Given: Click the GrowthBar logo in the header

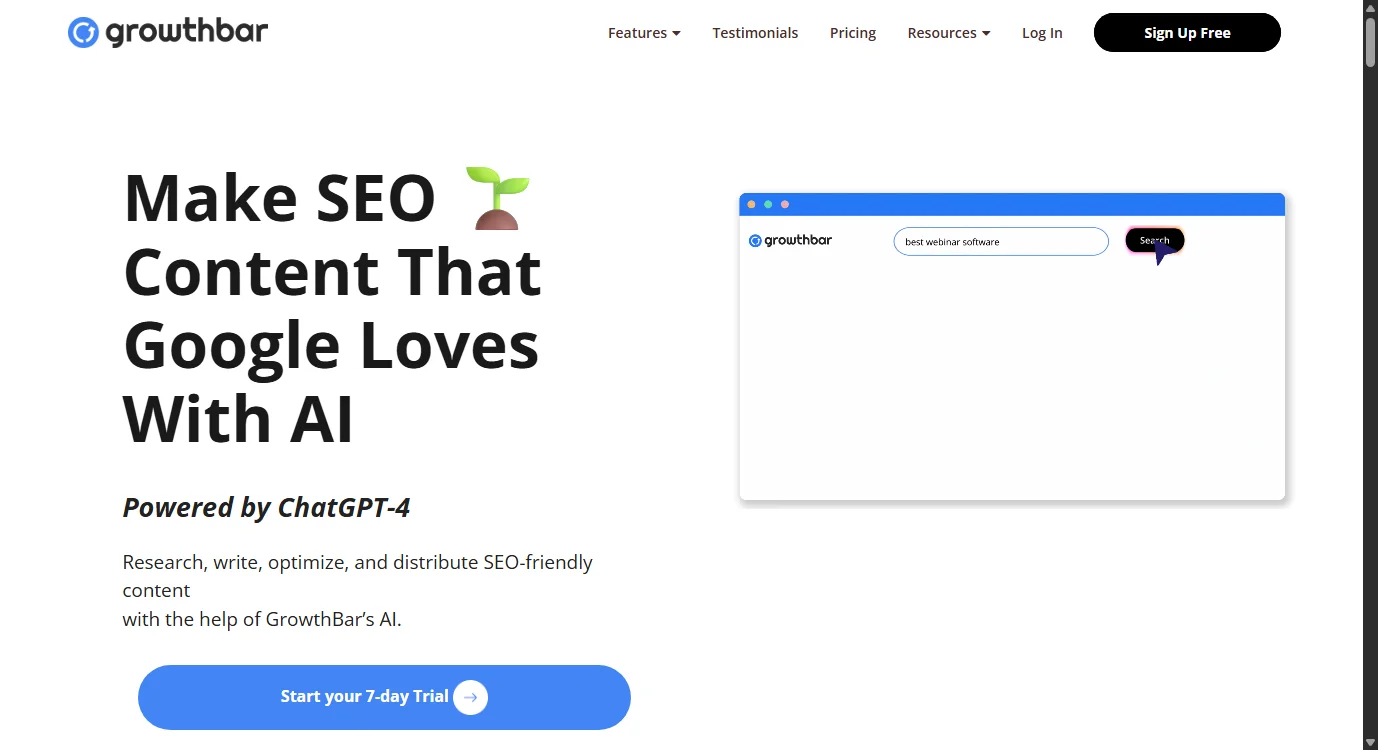Looking at the screenshot, I should click(x=168, y=32).
